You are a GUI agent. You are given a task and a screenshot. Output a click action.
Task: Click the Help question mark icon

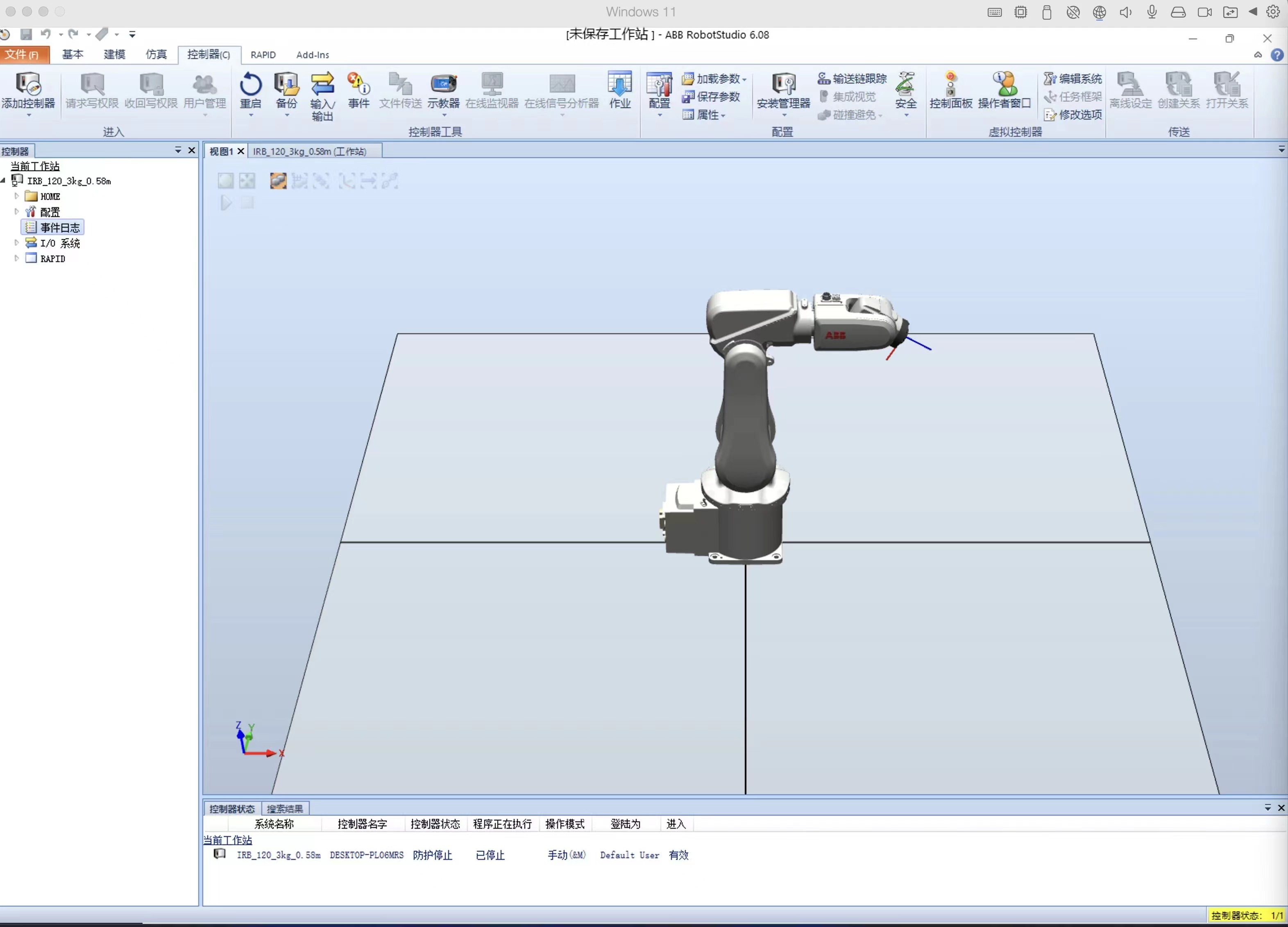pyautogui.click(x=1277, y=54)
